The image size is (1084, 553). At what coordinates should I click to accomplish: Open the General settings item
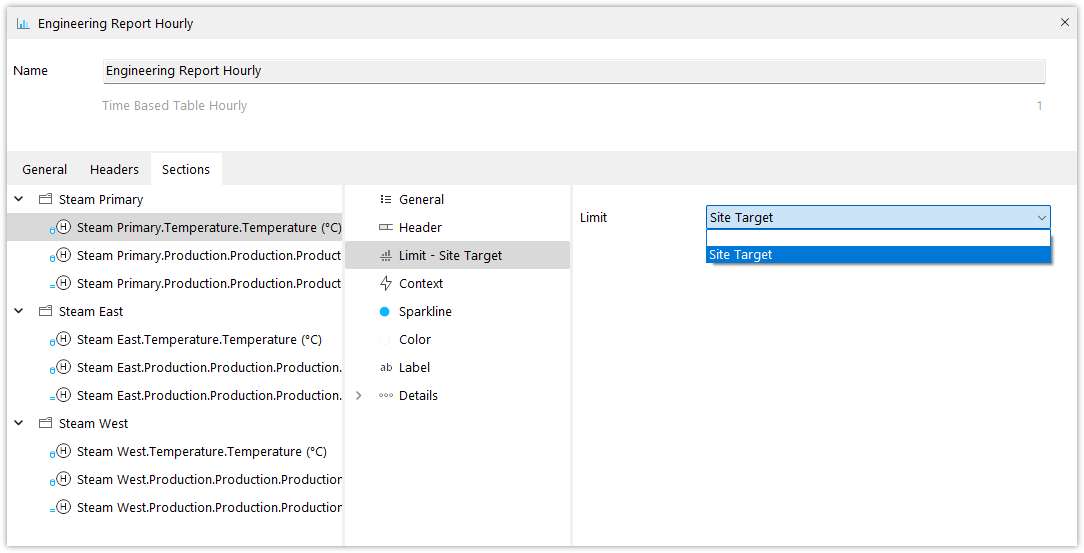(457, 199)
